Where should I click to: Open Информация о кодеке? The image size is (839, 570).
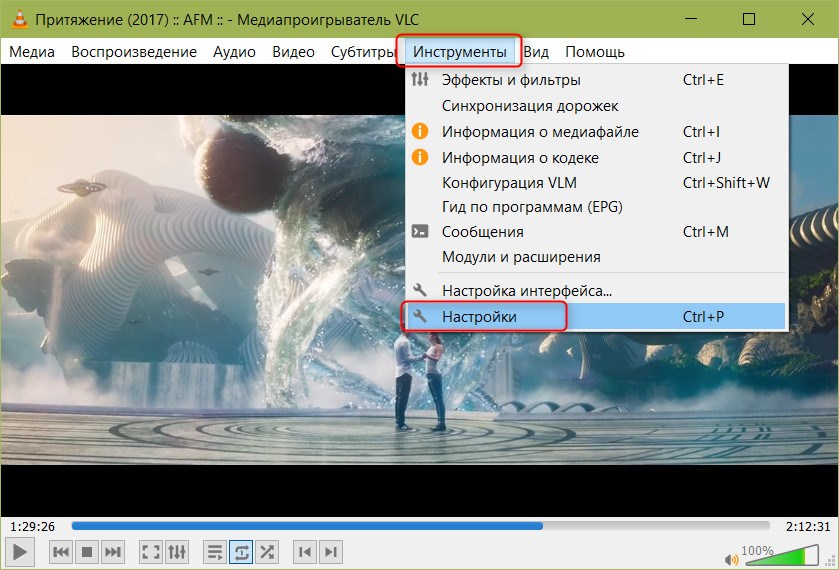tap(595, 158)
